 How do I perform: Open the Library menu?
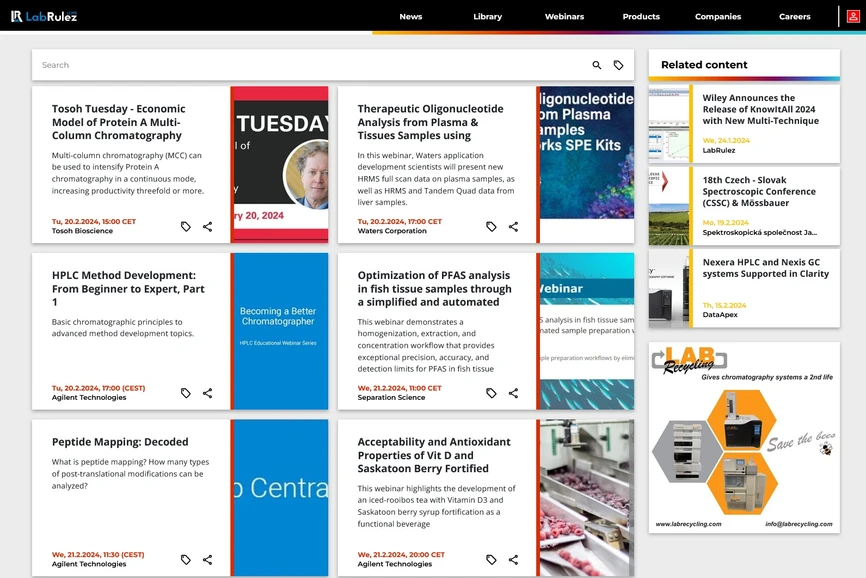click(x=488, y=17)
